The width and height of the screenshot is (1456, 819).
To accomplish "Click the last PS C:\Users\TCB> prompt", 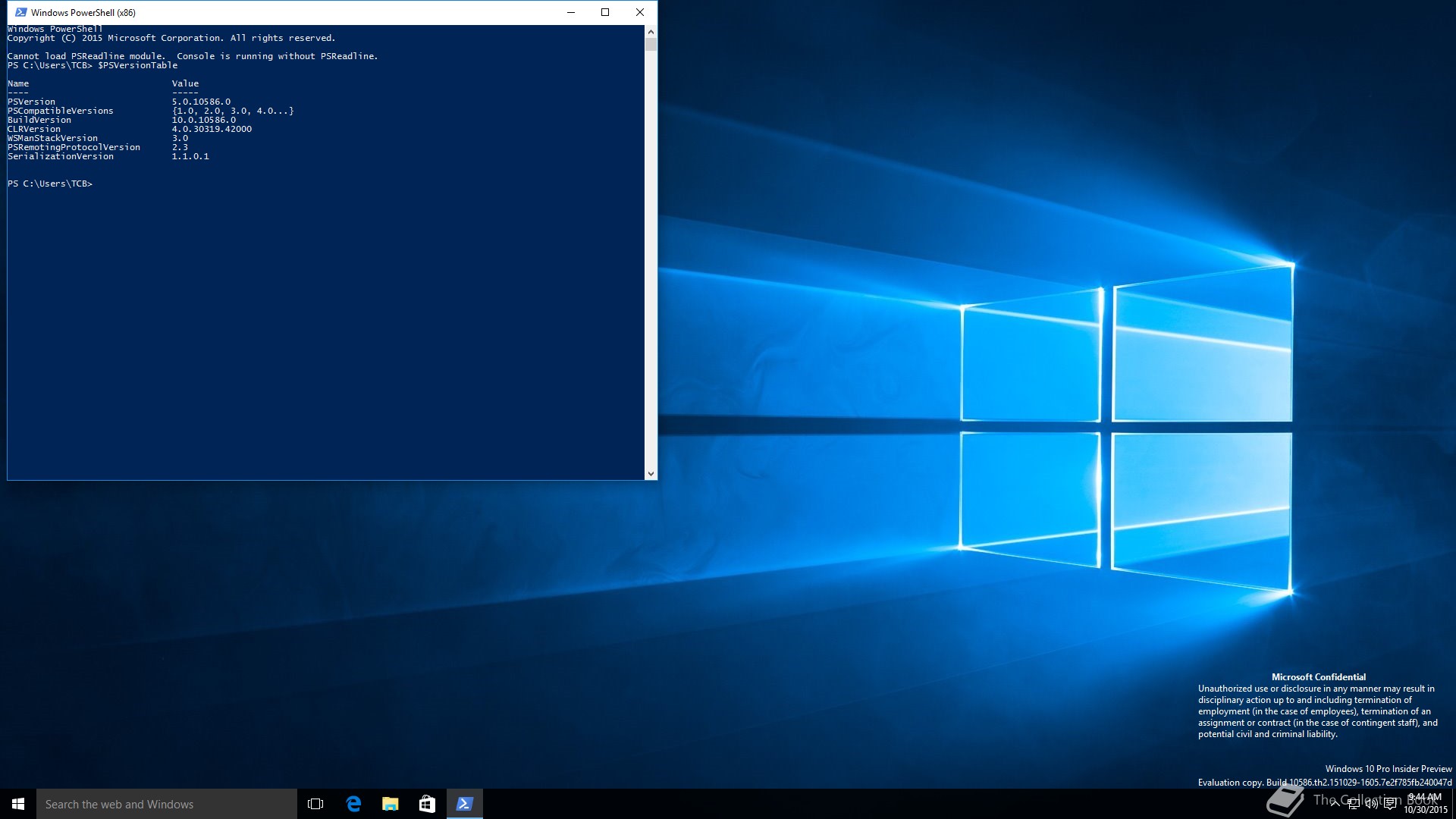I will 50,184.
